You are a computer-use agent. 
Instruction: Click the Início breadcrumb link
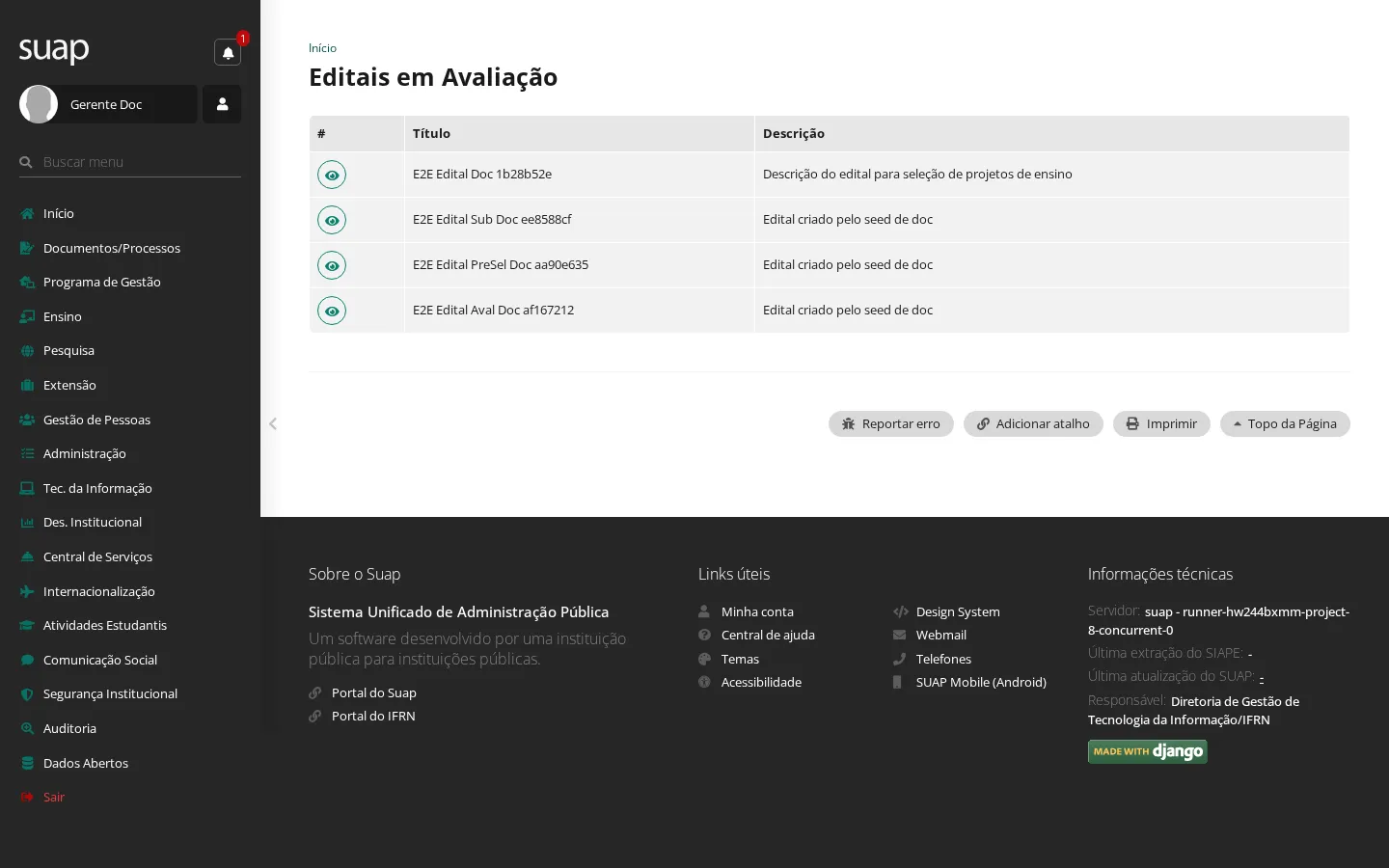pyautogui.click(x=322, y=48)
